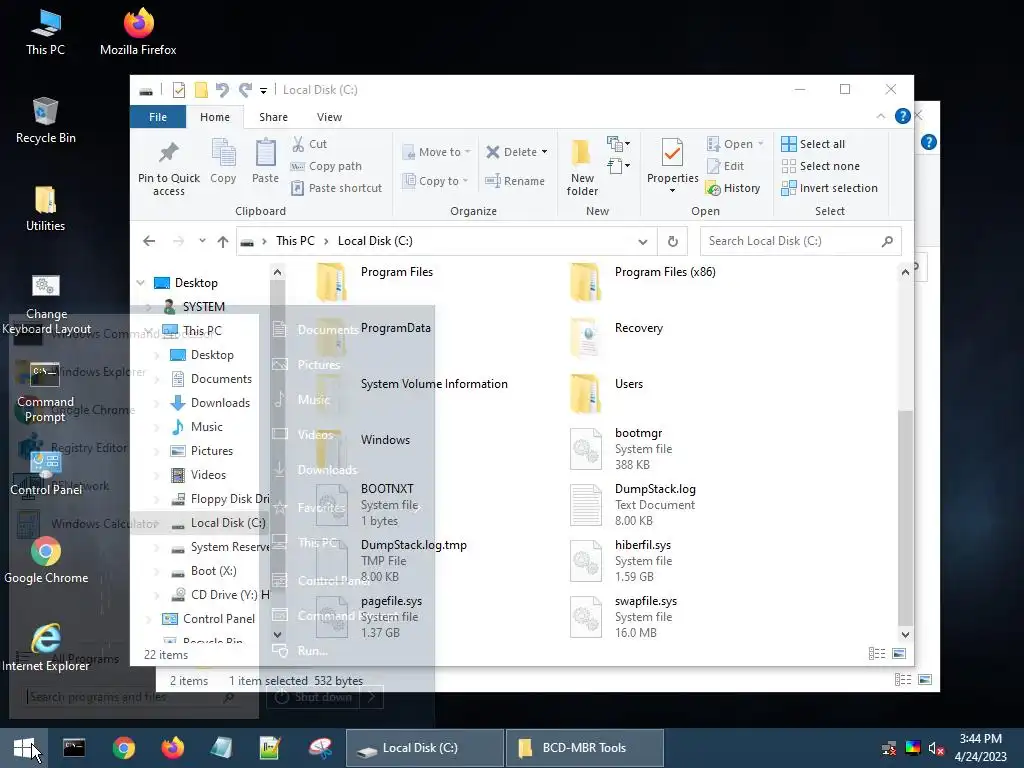Click Select all in ribbon
The width and height of the screenshot is (1024, 768).
(813, 144)
